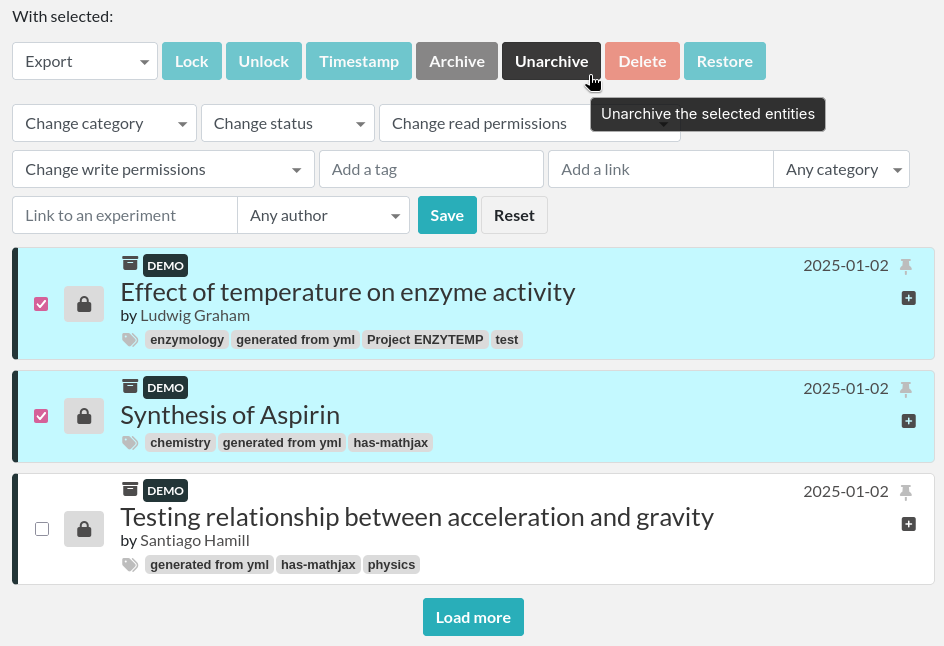Check the Testing relationship experiment checkbox
The width and height of the screenshot is (944, 646).
point(42,529)
